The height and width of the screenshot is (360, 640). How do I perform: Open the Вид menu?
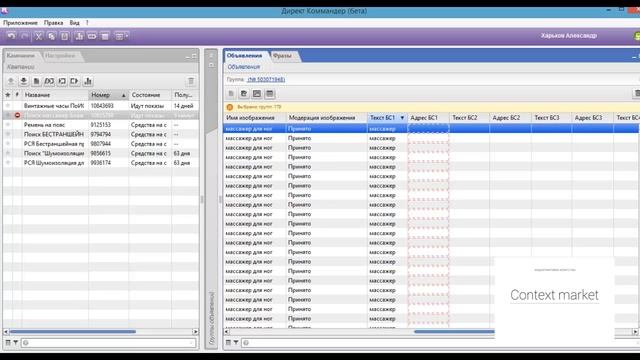coord(74,23)
